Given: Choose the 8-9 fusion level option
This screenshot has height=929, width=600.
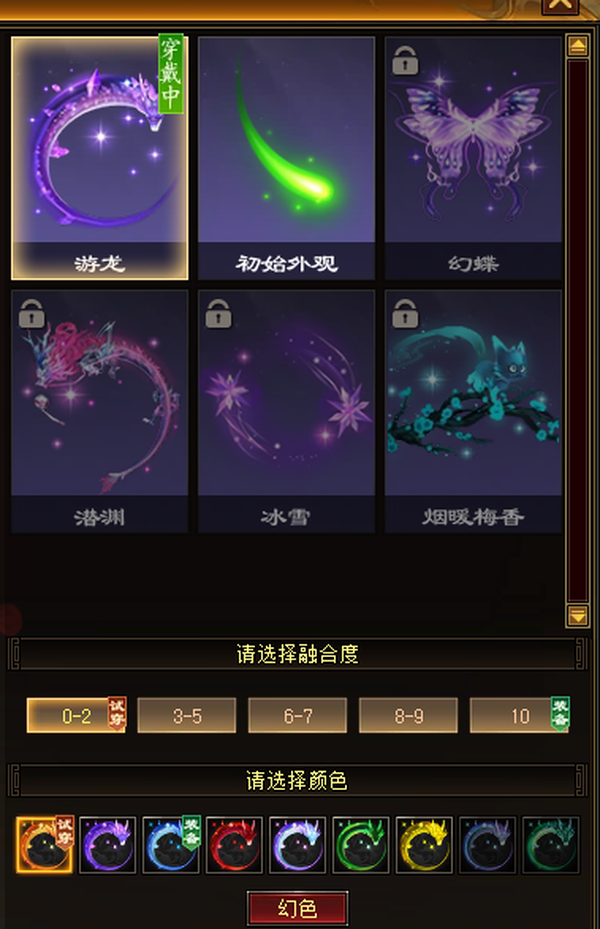Looking at the screenshot, I should [x=408, y=715].
